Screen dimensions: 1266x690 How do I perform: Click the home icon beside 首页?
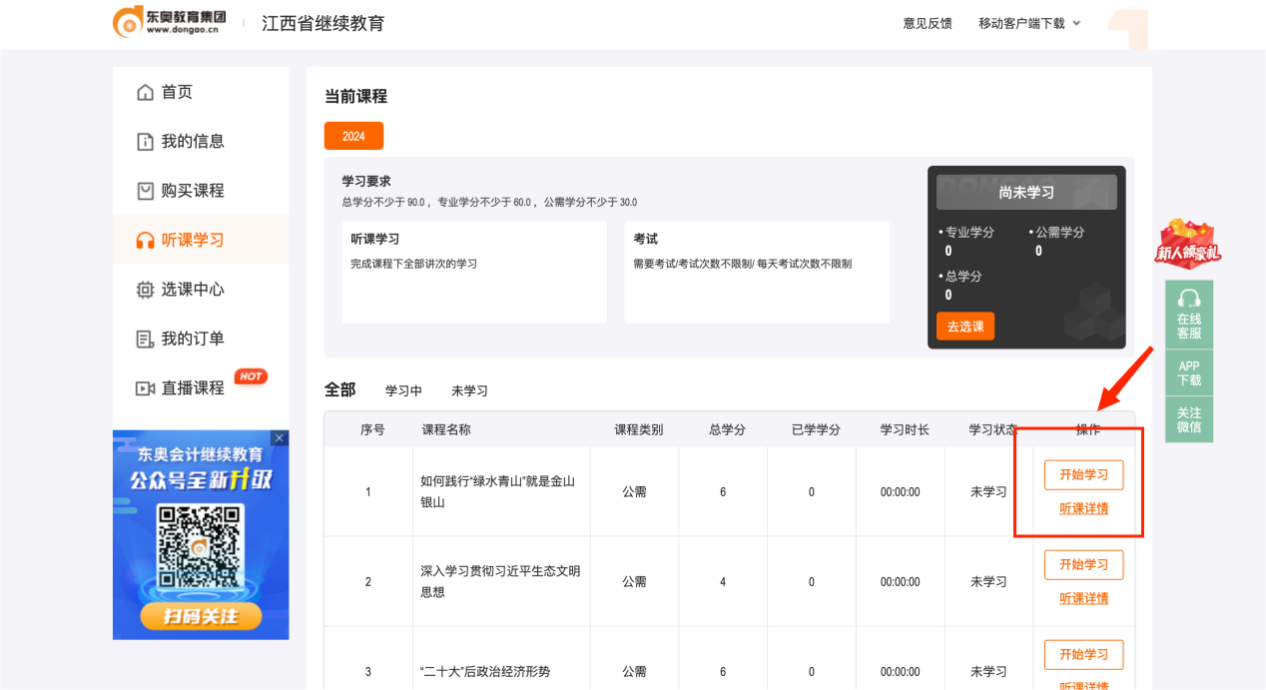[x=145, y=92]
